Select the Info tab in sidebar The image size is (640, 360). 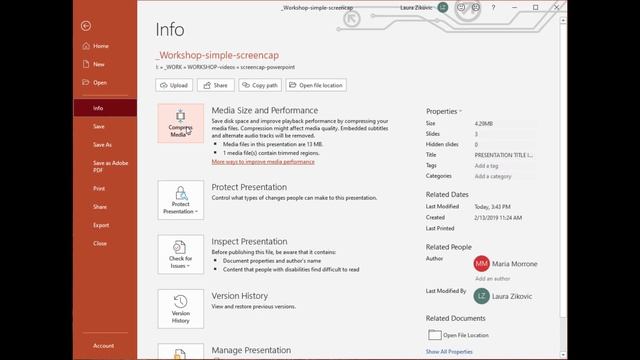pyautogui.click(x=105, y=108)
